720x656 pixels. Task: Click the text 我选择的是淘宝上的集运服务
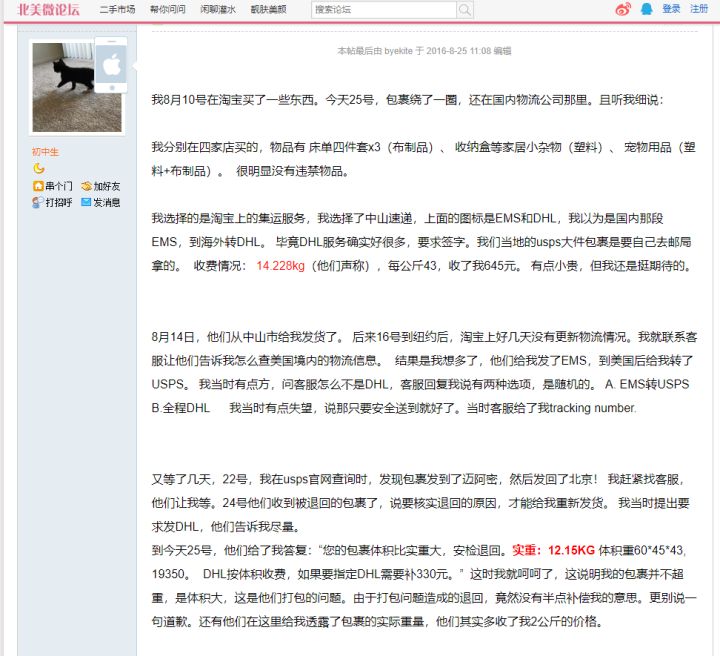tap(229, 218)
